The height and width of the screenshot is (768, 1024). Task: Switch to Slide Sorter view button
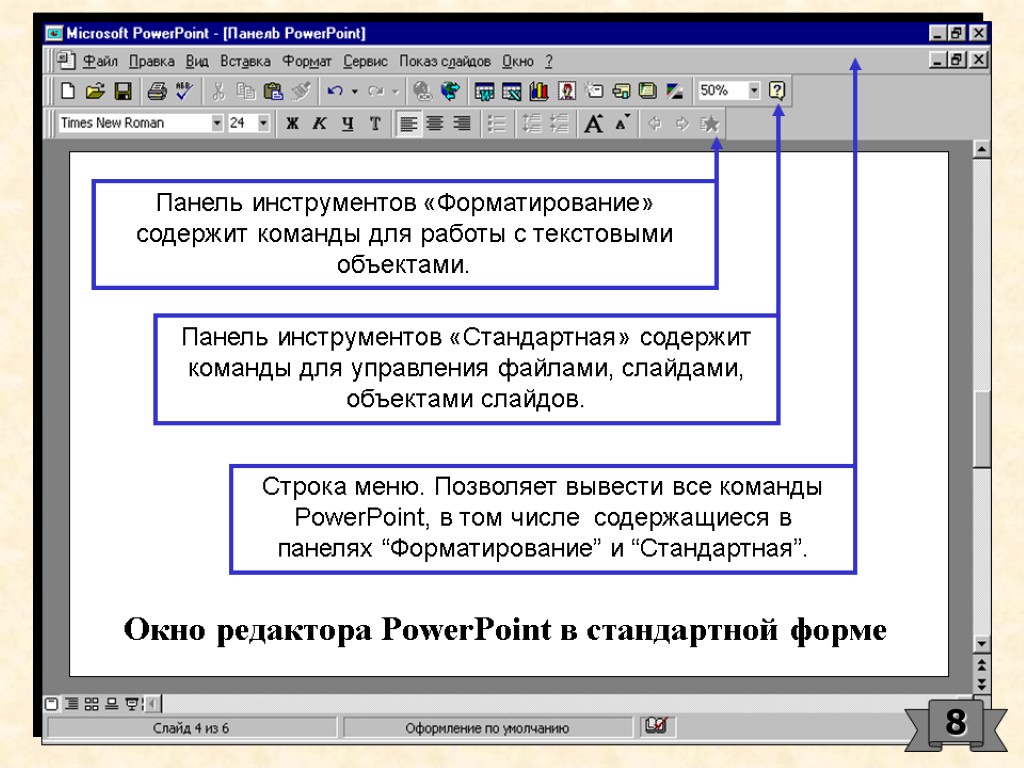coord(91,703)
